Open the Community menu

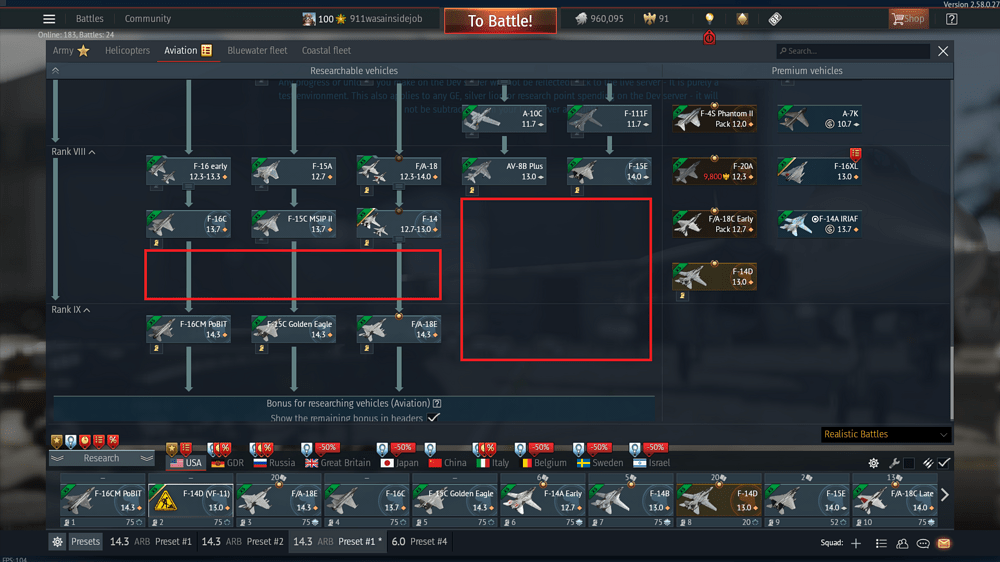tap(148, 19)
